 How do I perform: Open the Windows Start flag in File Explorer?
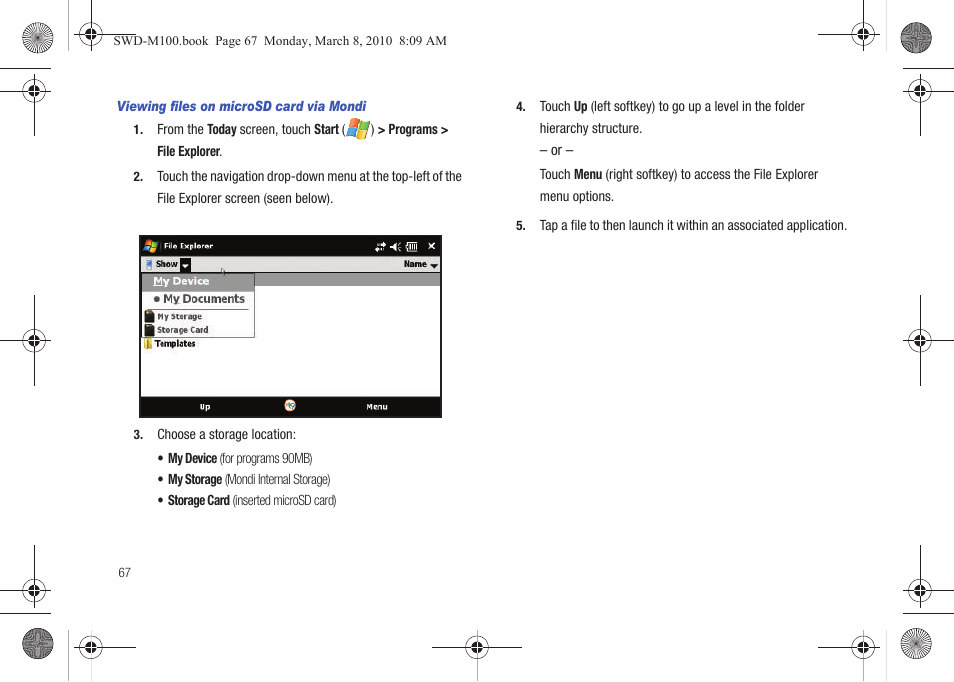tap(150, 246)
